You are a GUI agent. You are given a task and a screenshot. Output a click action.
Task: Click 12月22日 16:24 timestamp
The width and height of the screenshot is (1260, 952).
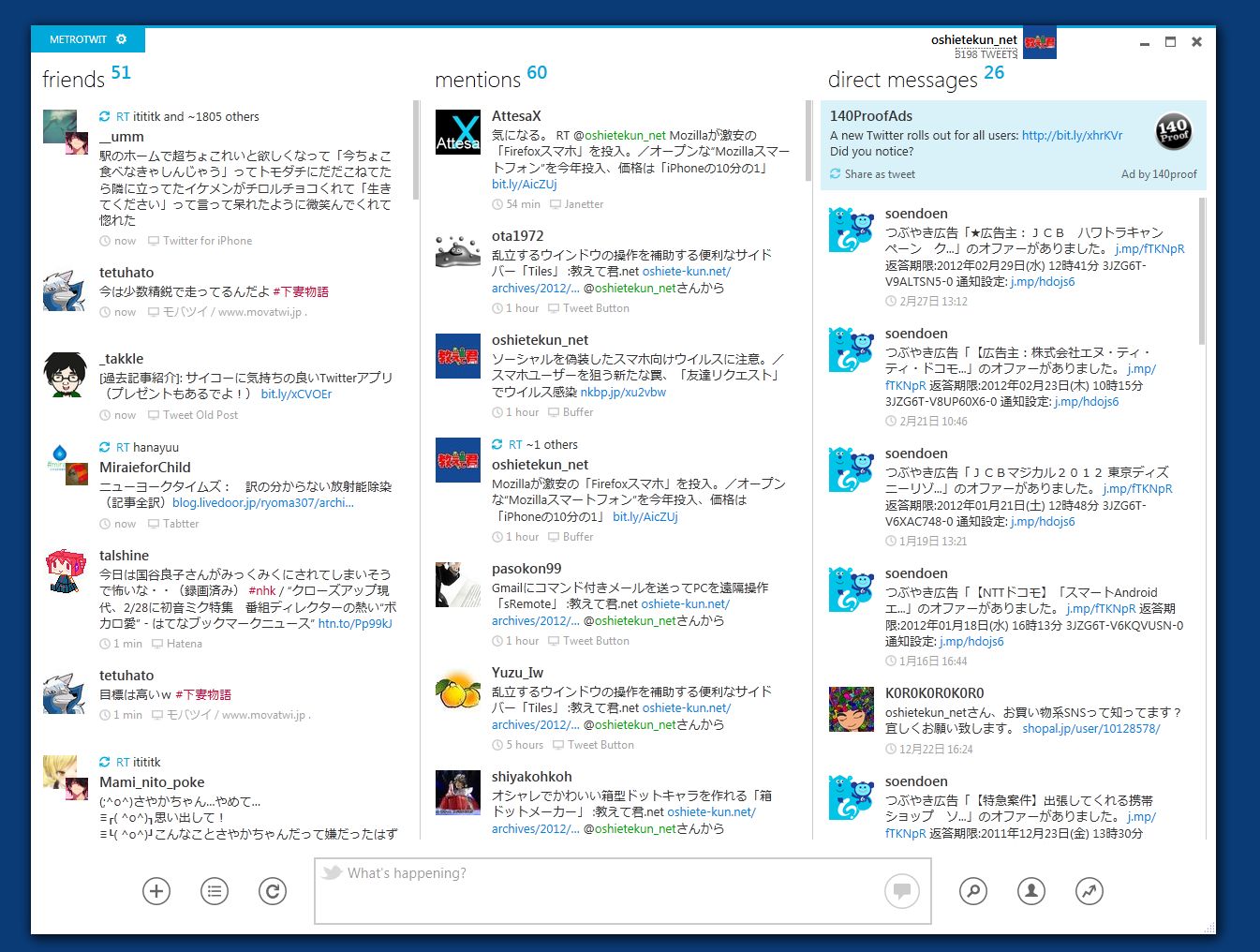[936, 750]
